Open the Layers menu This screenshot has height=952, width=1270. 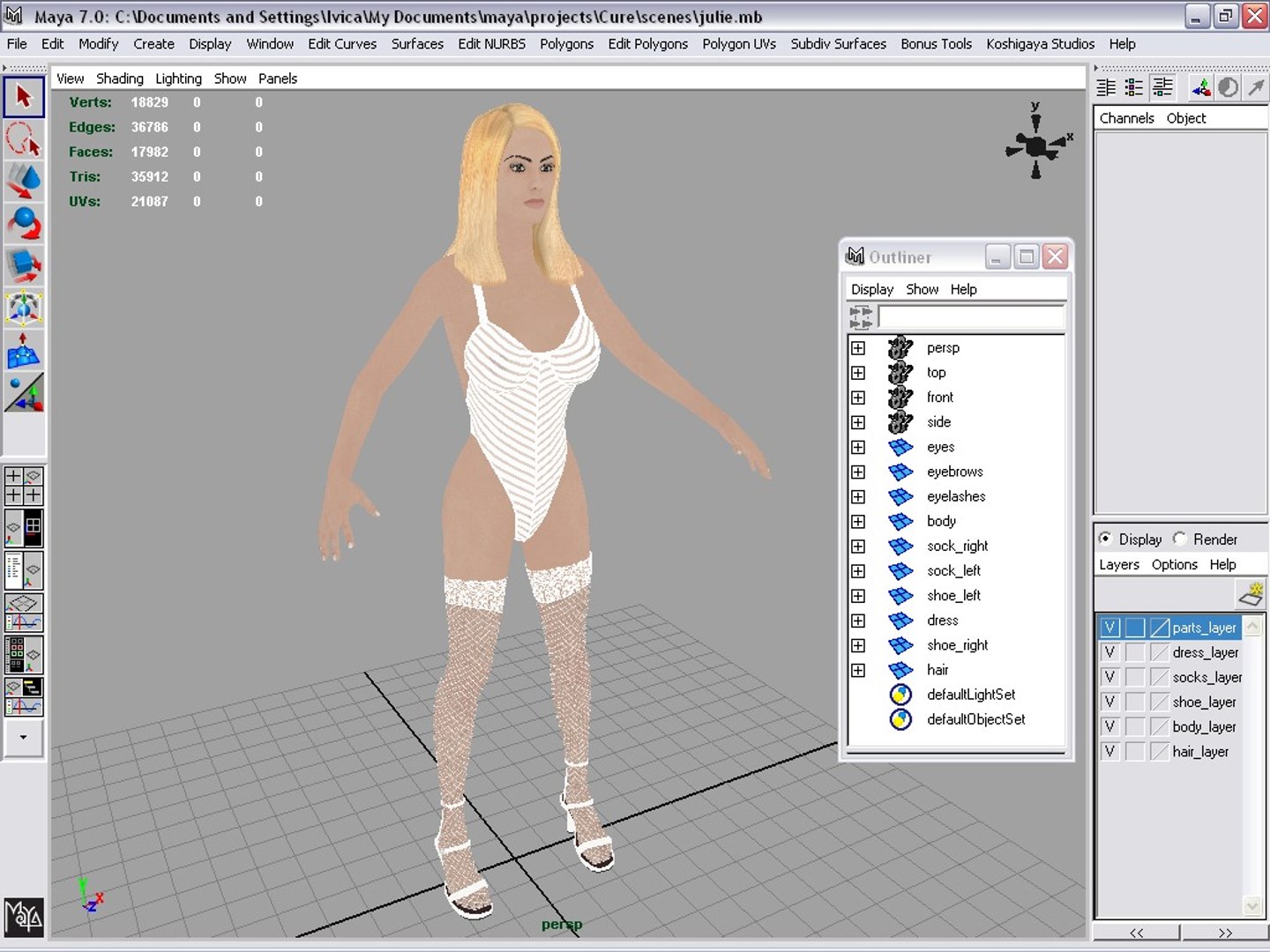1119,564
